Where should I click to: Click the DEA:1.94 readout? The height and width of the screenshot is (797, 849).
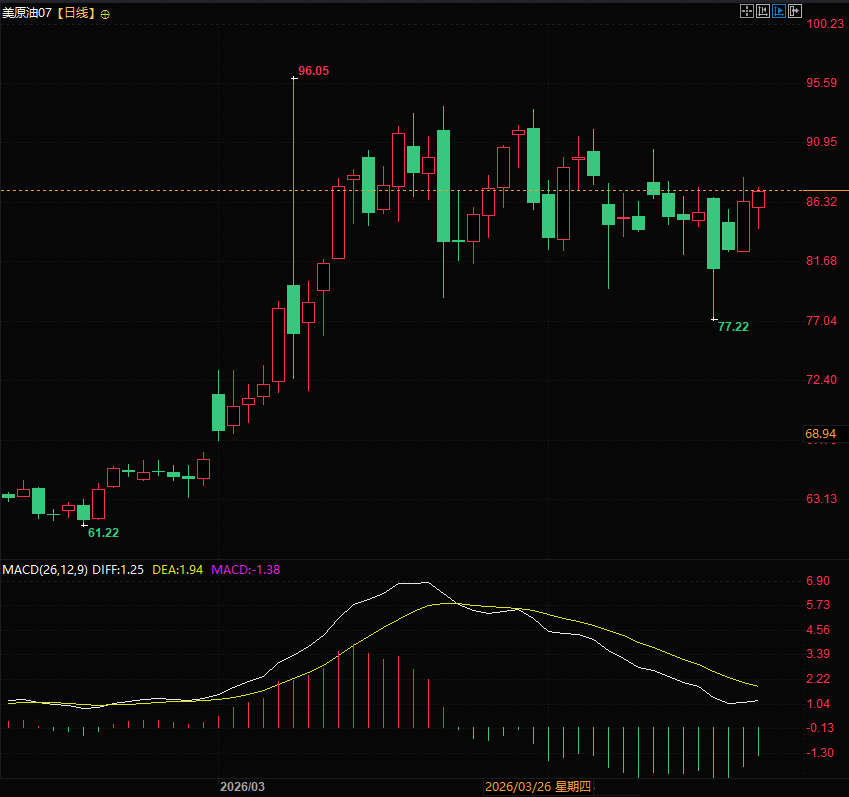178,570
